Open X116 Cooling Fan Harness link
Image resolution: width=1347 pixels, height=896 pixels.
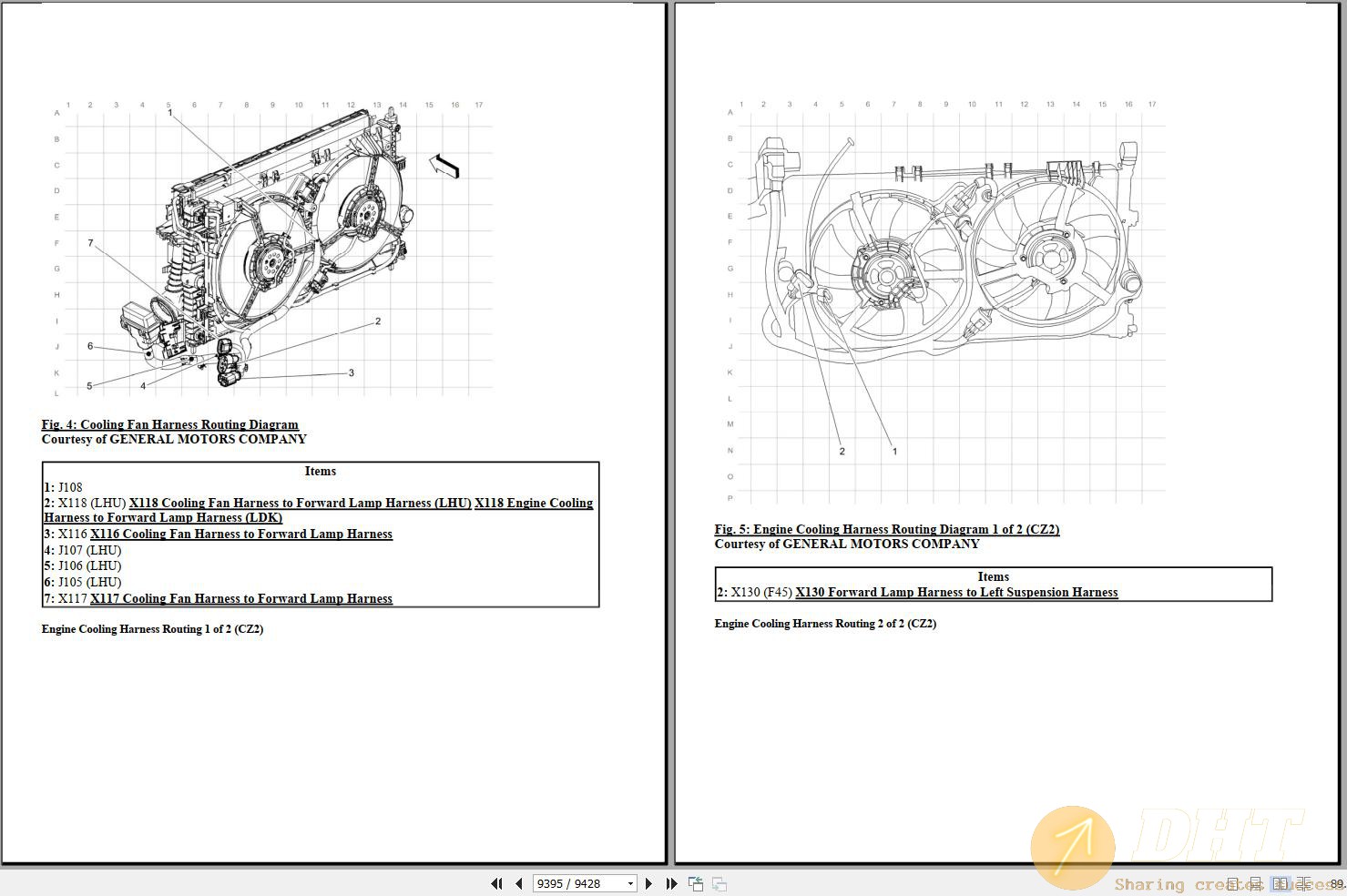tap(241, 535)
